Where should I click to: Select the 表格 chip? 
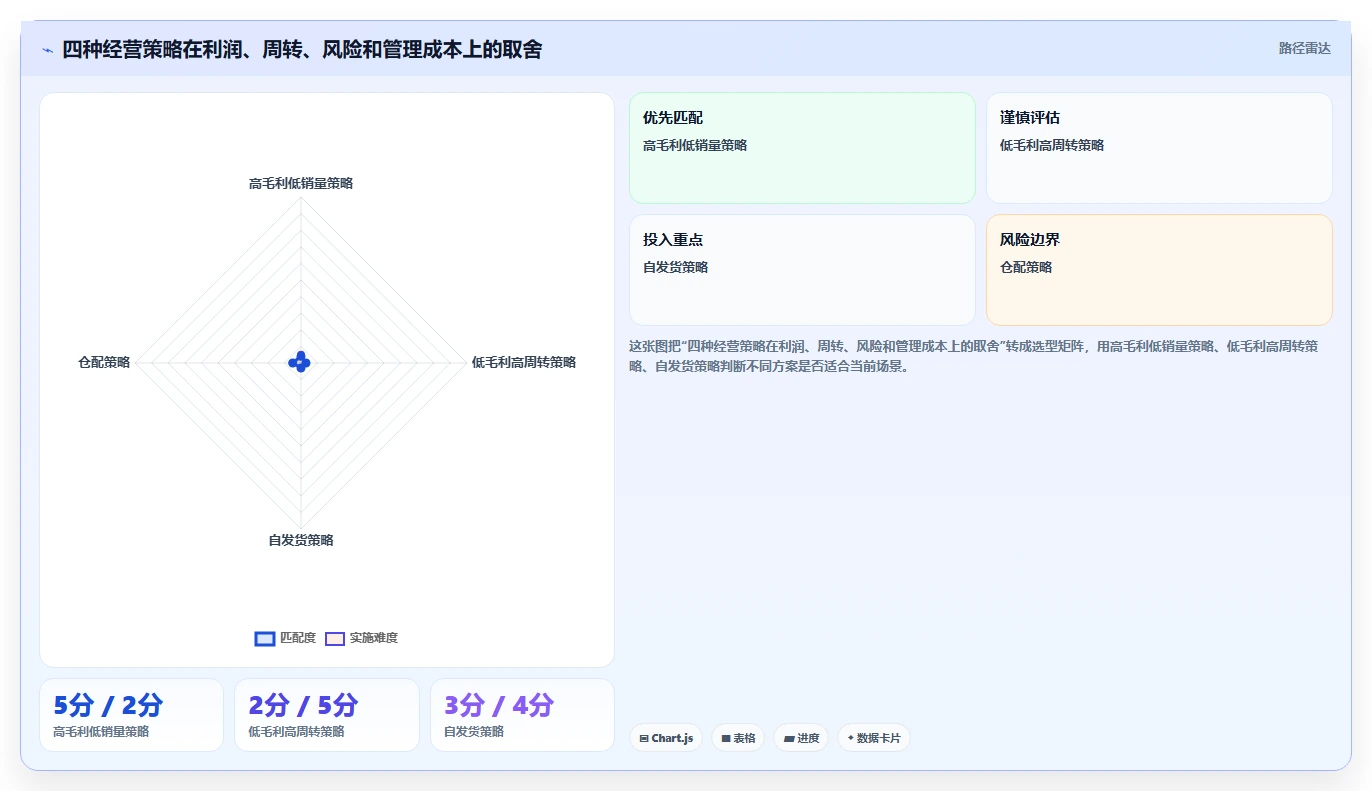click(x=738, y=738)
